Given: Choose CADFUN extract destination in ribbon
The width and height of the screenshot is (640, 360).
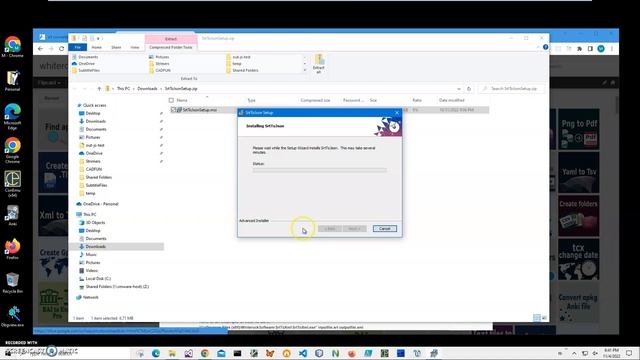Looking at the screenshot, I should pyautogui.click(x=160, y=70).
